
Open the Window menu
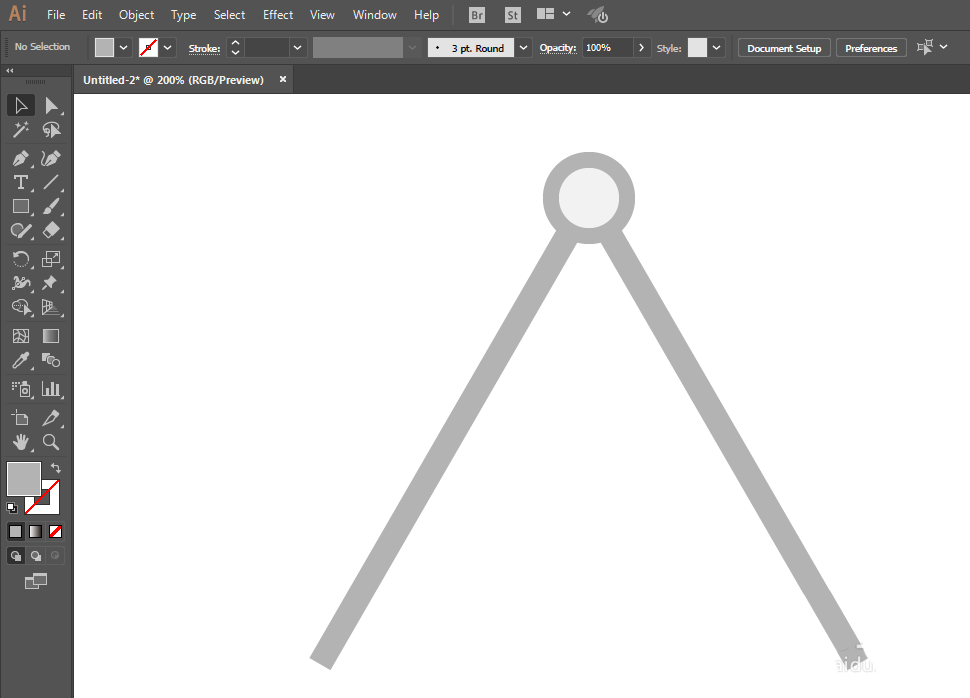pos(374,15)
